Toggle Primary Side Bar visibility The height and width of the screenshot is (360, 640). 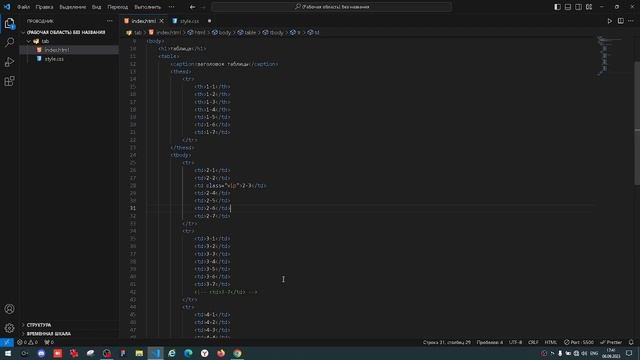point(557,7)
